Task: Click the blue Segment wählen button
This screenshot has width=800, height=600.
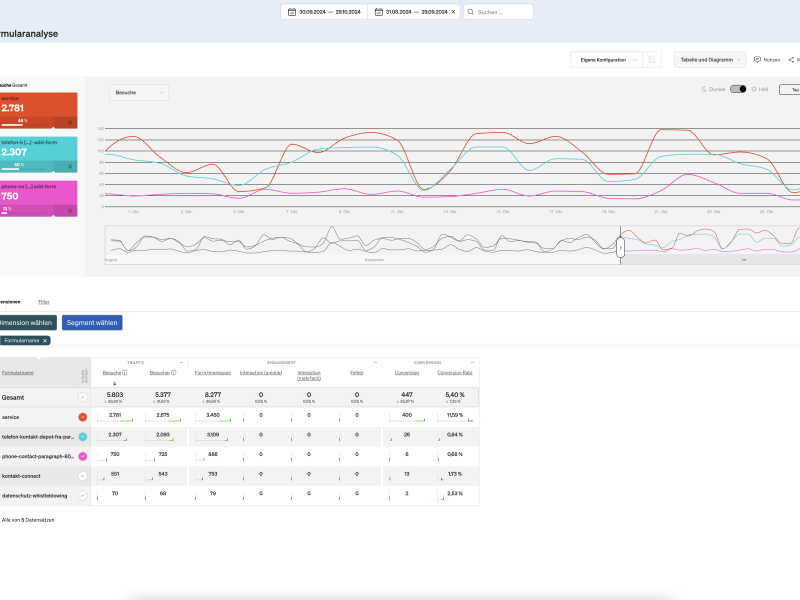Action: 92,322
